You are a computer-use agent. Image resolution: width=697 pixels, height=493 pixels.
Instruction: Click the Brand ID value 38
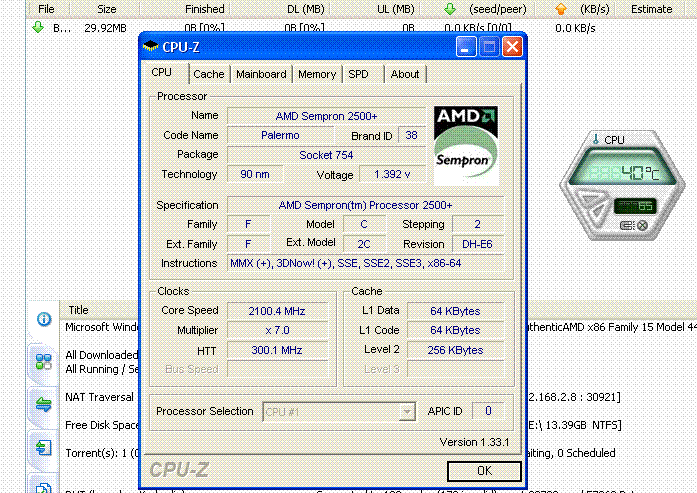click(411, 135)
